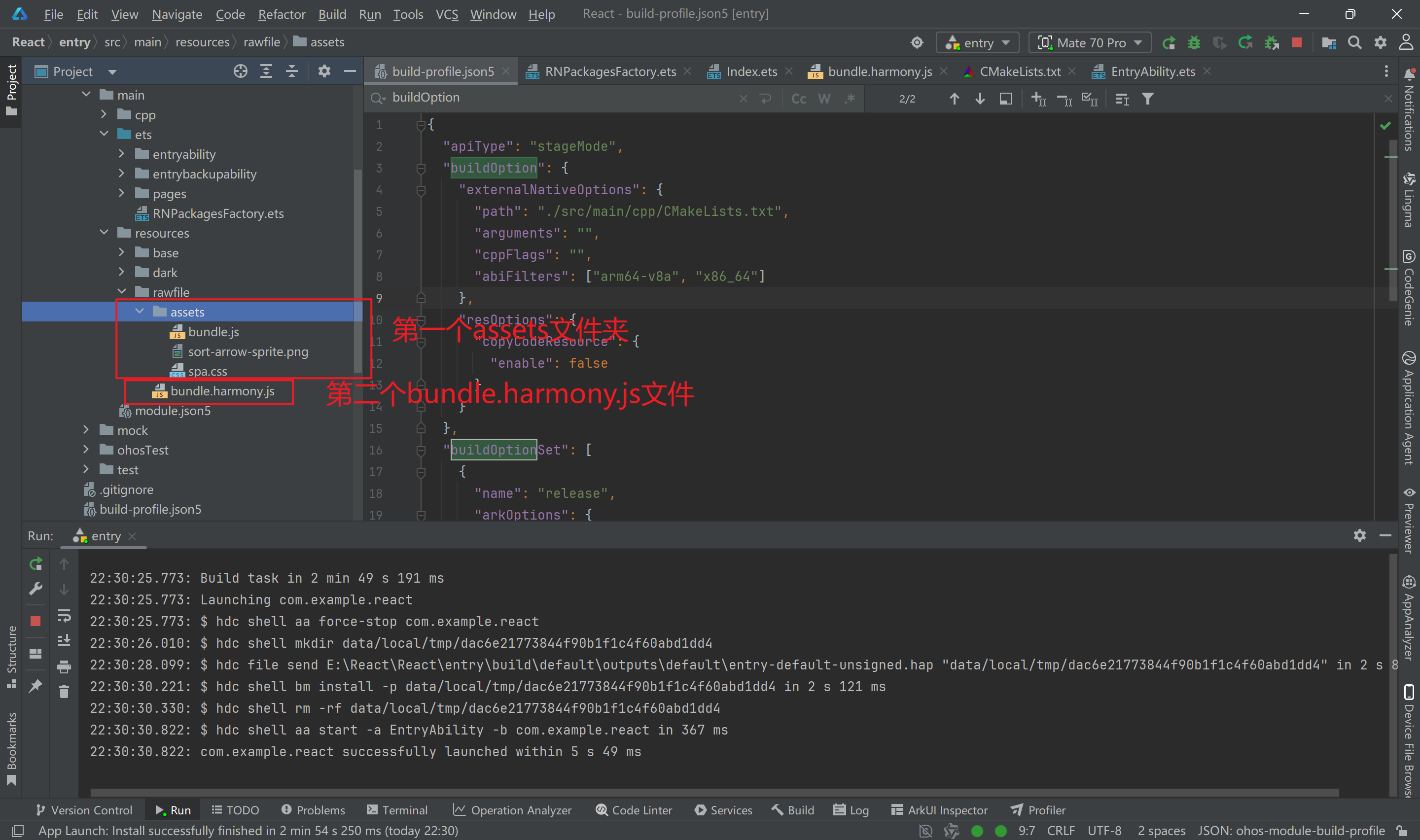Click the Search Everywhere magnifier icon

1354,42
